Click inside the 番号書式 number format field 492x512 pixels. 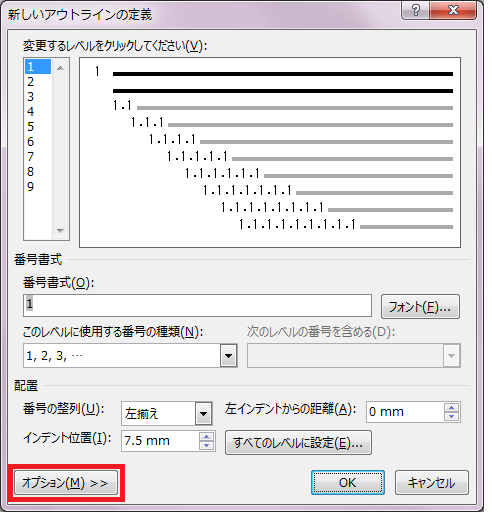197,305
